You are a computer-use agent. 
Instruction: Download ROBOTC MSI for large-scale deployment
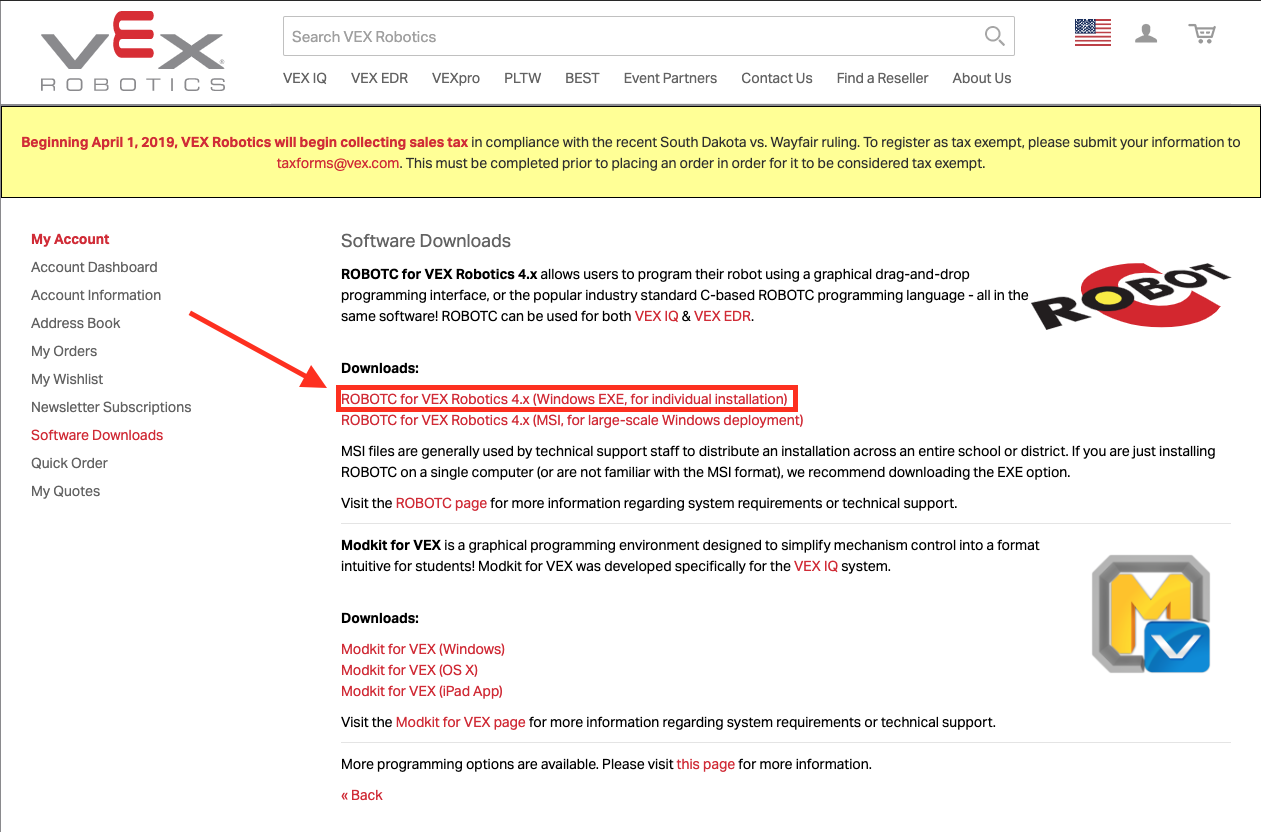tap(572, 420)
